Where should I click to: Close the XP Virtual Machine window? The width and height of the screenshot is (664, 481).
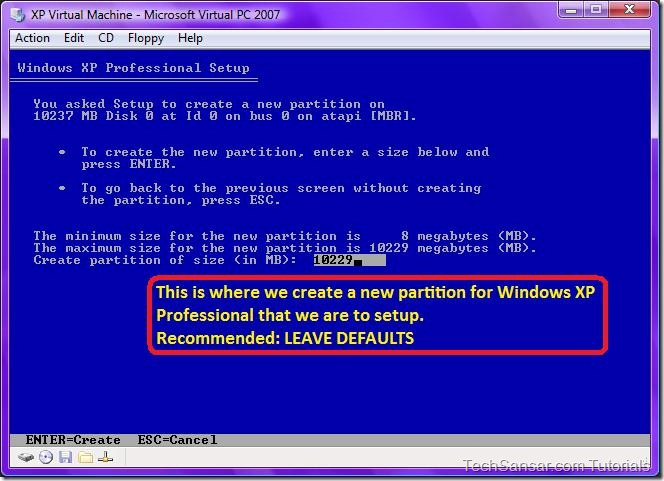click(x=630, y=9)
